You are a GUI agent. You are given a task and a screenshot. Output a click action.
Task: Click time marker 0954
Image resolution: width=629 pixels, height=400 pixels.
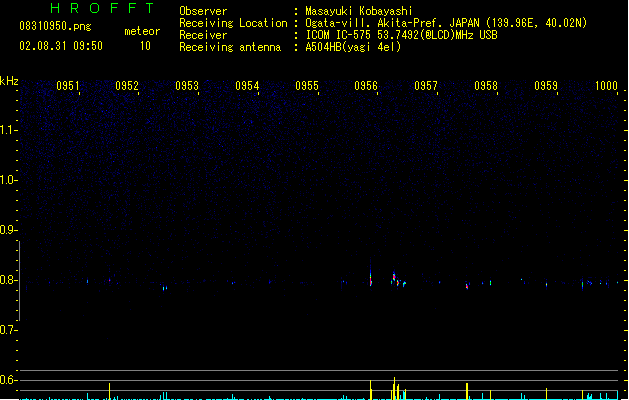[x=247, y=86]
